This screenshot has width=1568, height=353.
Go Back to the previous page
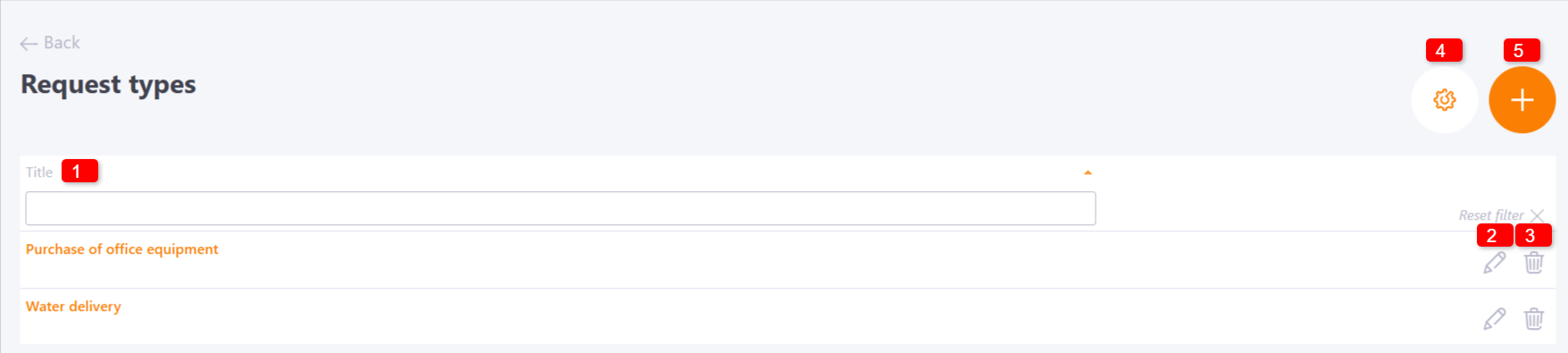tap(50, 43)
